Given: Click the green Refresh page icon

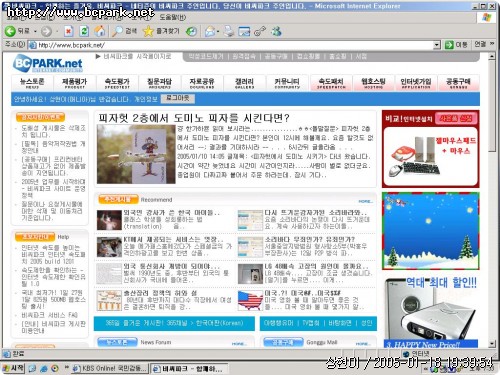Looking at the screenshot, I should coord(84,31).
